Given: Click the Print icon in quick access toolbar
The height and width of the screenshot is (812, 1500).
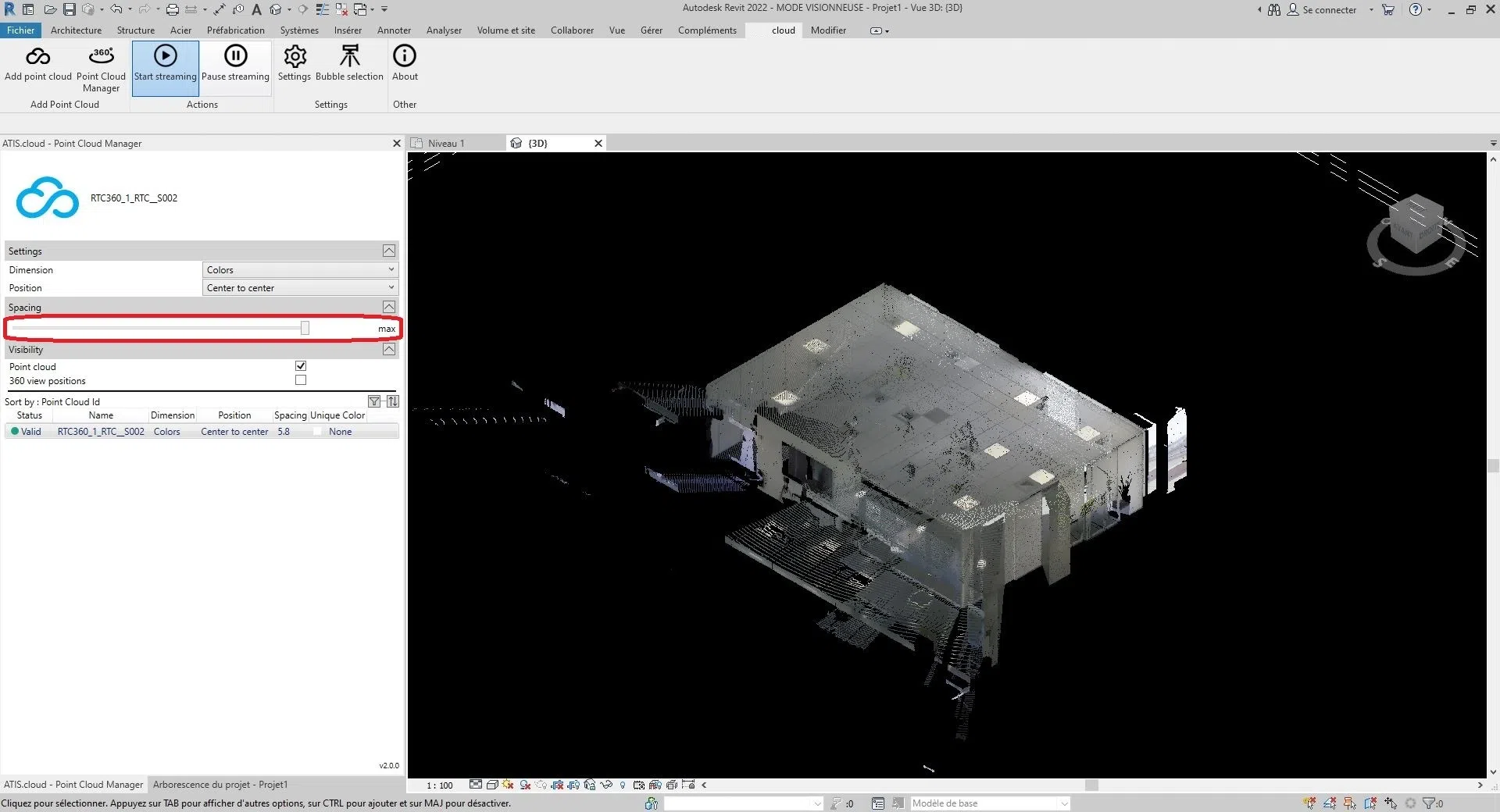Looking at the screenshot, I should coord(173,9).
